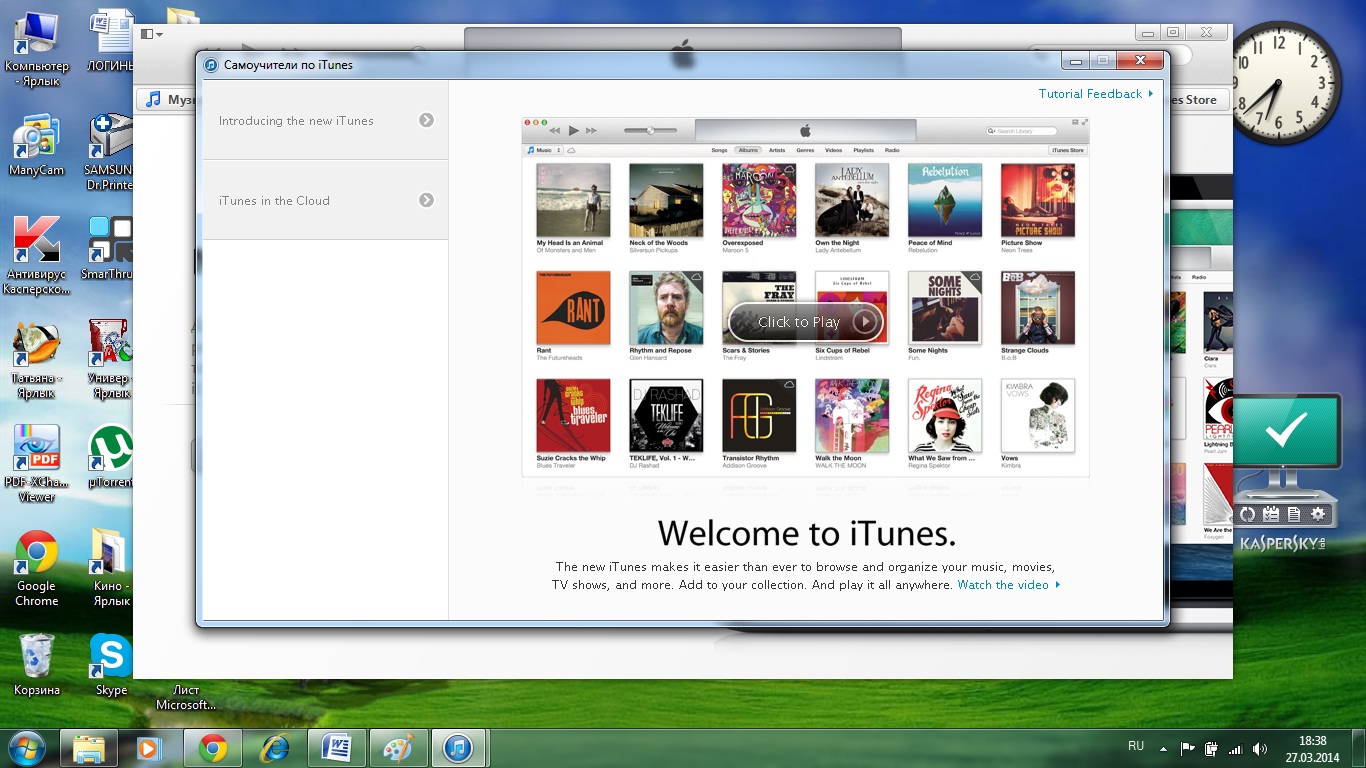Open the Компьютер - Ярлык desktop shortcut

tap(37, 47)
